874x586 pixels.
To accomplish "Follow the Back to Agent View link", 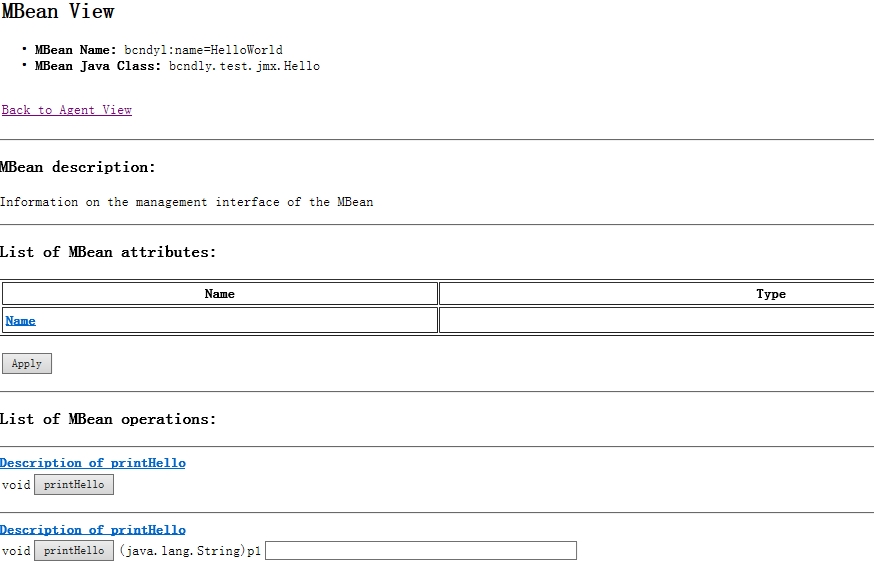I will click(x=66, y=110).
